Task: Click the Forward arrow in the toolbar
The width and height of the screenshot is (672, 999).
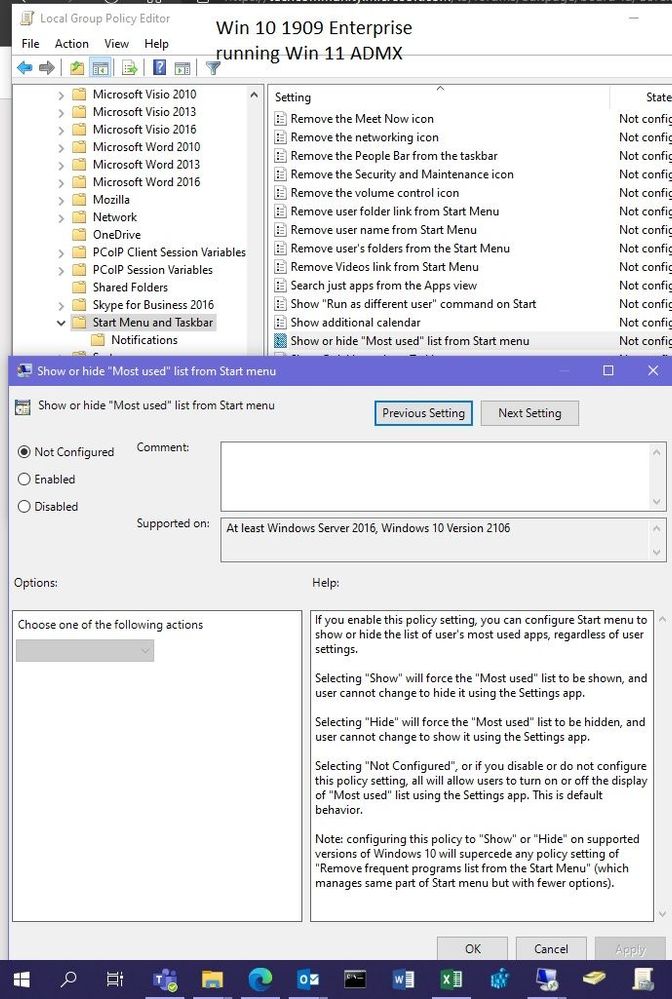Action: pyautogui.click(x=46, y=68)
